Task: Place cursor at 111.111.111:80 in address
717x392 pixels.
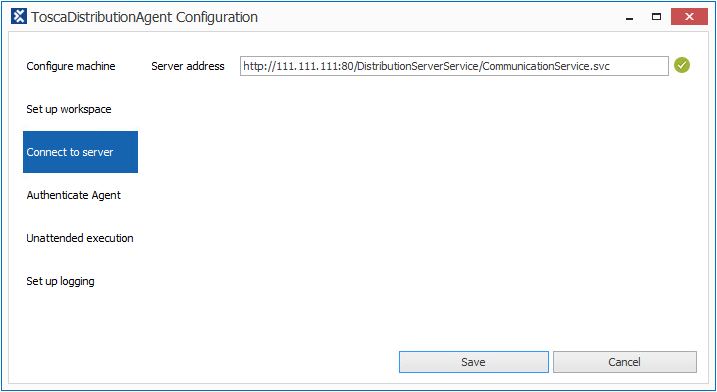Action: click(315, 66)
